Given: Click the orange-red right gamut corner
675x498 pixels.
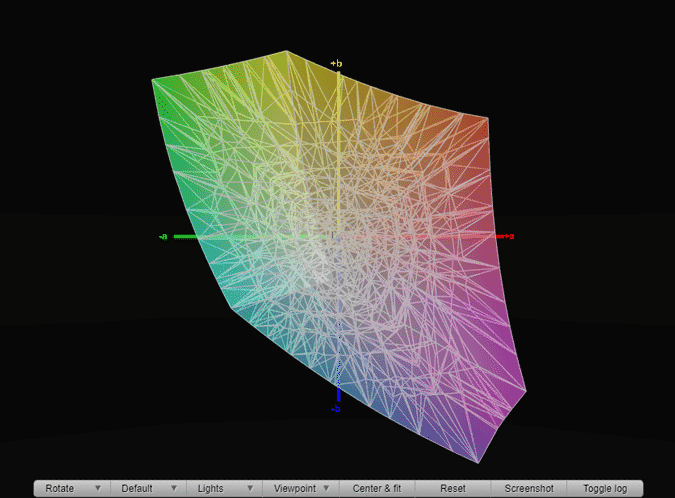Looking at the screenshot, I should pyautogui.click(x=487, y=119).
